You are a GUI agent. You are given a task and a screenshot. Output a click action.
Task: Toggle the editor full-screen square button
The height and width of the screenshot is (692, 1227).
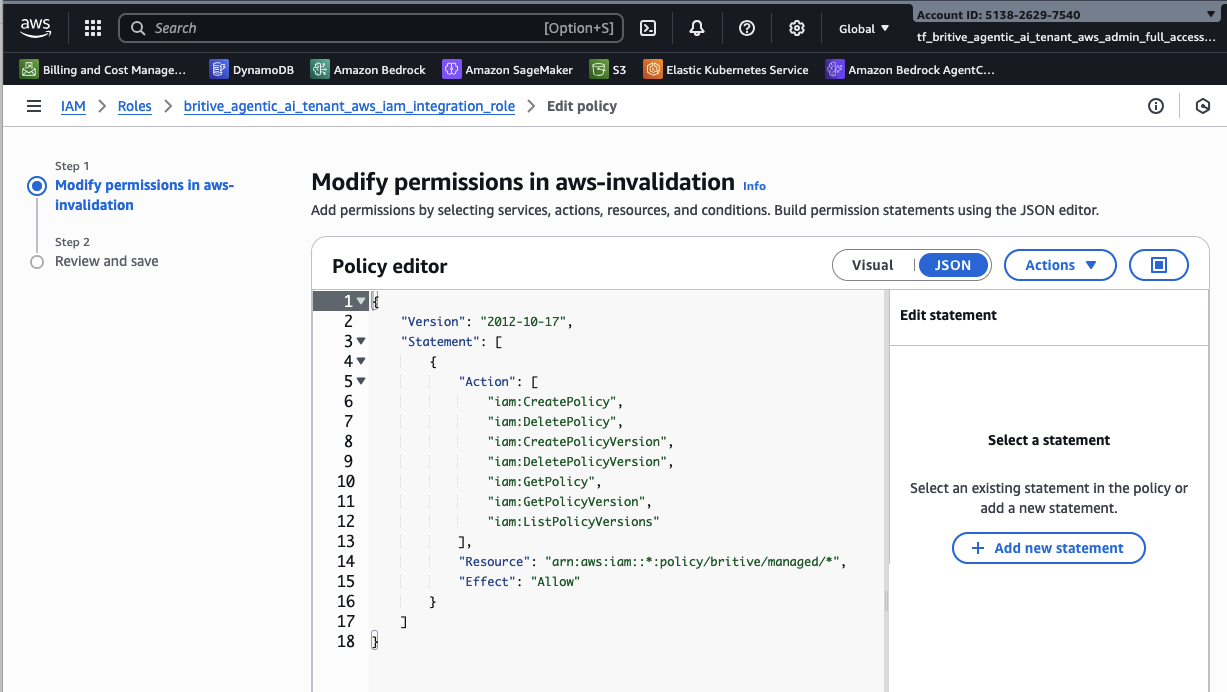(x=1158, y=265)
